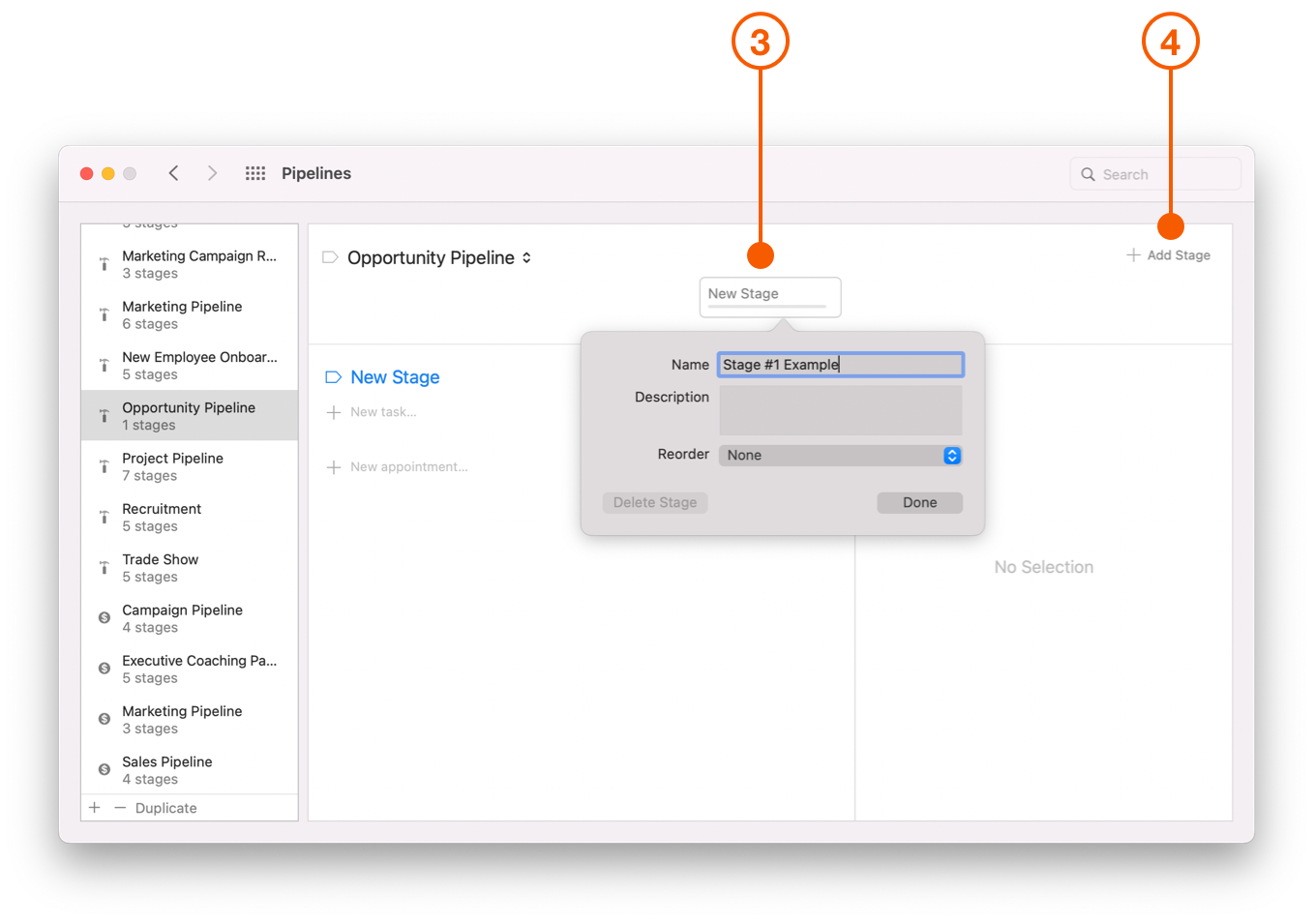This screenshot has height=923, width=1316.
Task: Click the Duplicate button at sidebar bottom
Action: 165,807
